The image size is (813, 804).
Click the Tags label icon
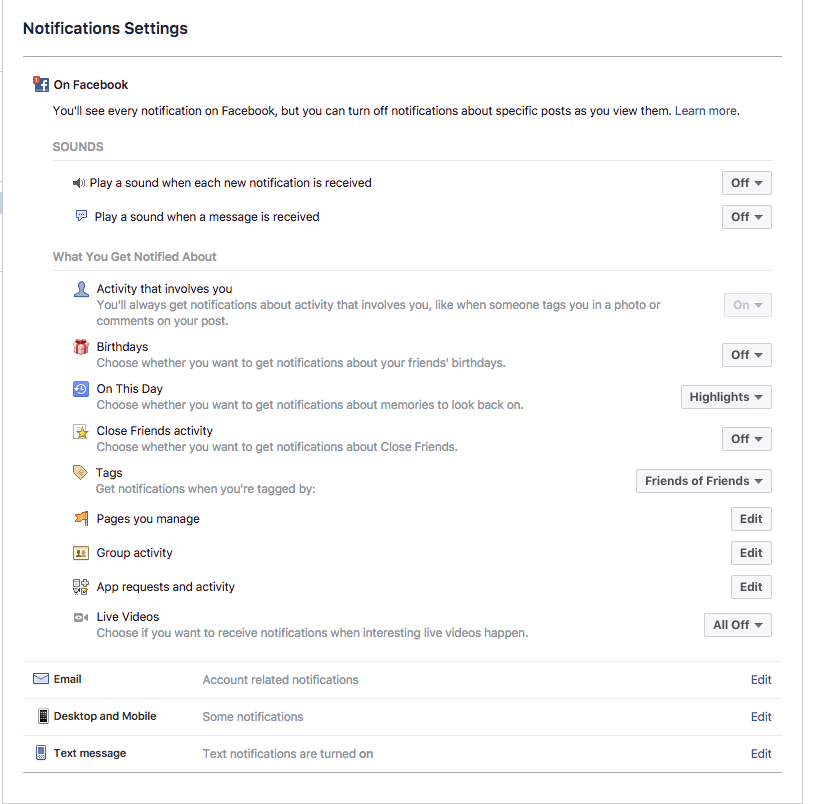[81, 473]
